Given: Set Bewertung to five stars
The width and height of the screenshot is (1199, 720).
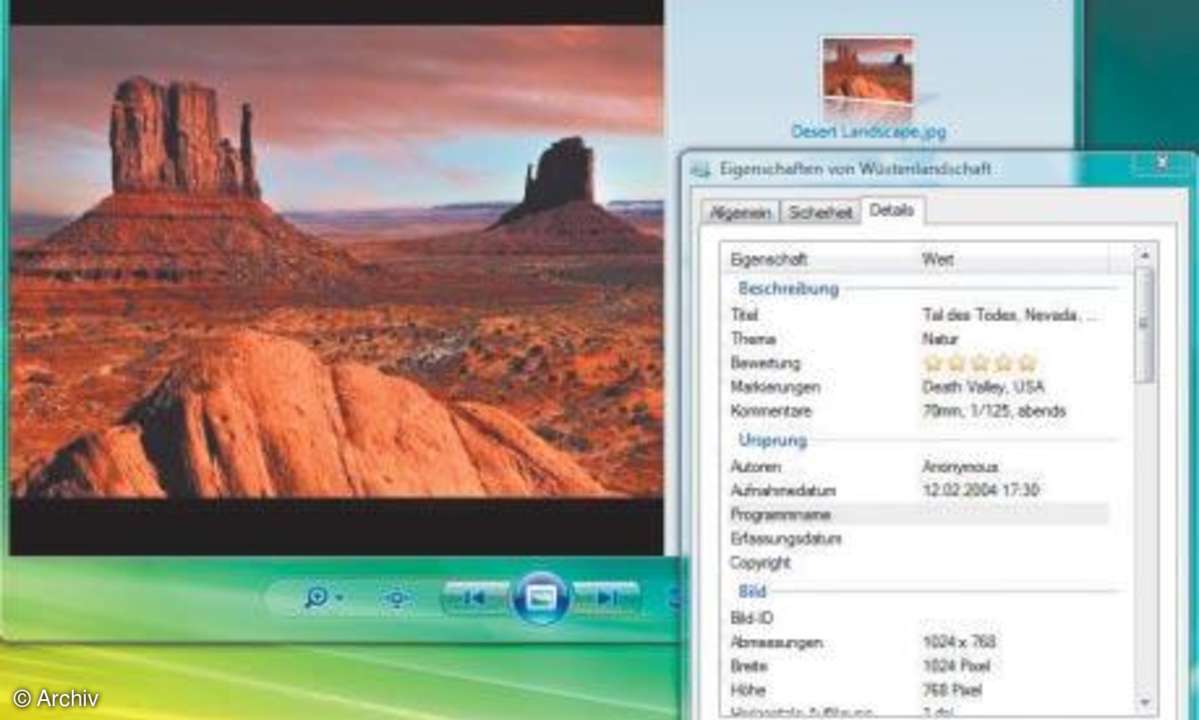Looking at the screenshot, I should [x=1027, y=363].
